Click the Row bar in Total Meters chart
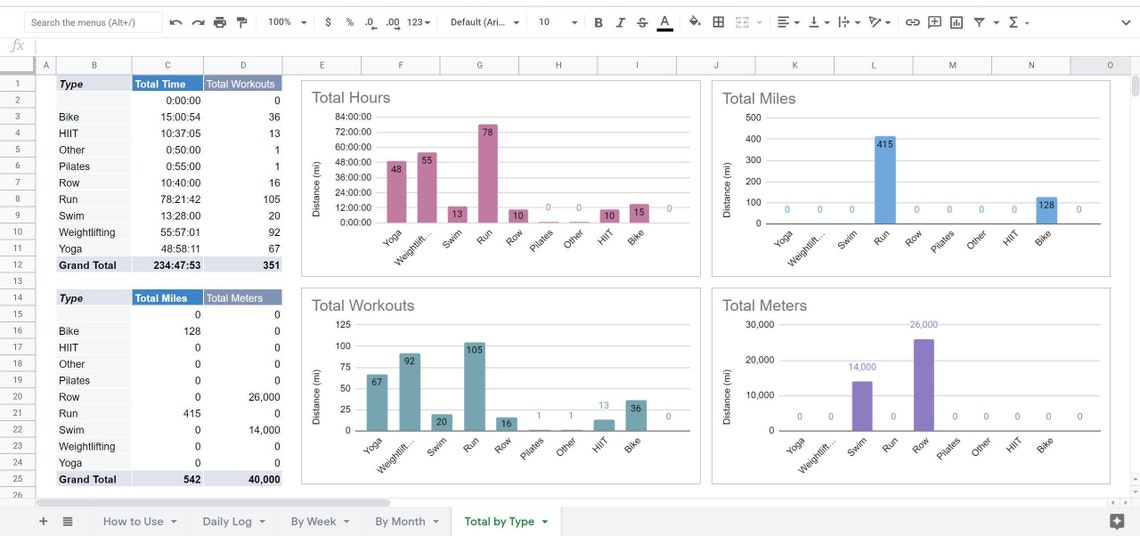This screenshot has height=536, width=1140. [x=923, y=385]
